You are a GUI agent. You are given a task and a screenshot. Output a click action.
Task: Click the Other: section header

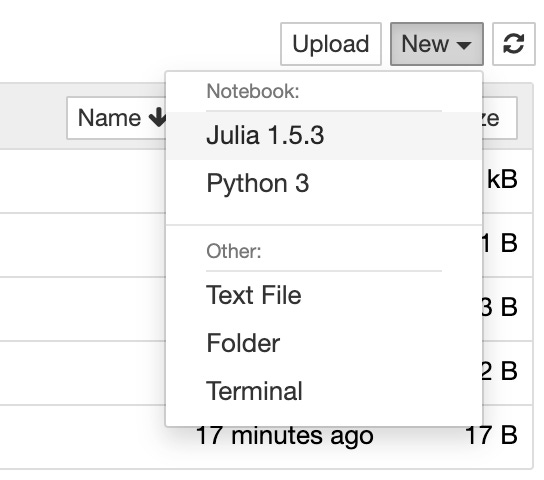pyautogui.click(x=233, y=251)
